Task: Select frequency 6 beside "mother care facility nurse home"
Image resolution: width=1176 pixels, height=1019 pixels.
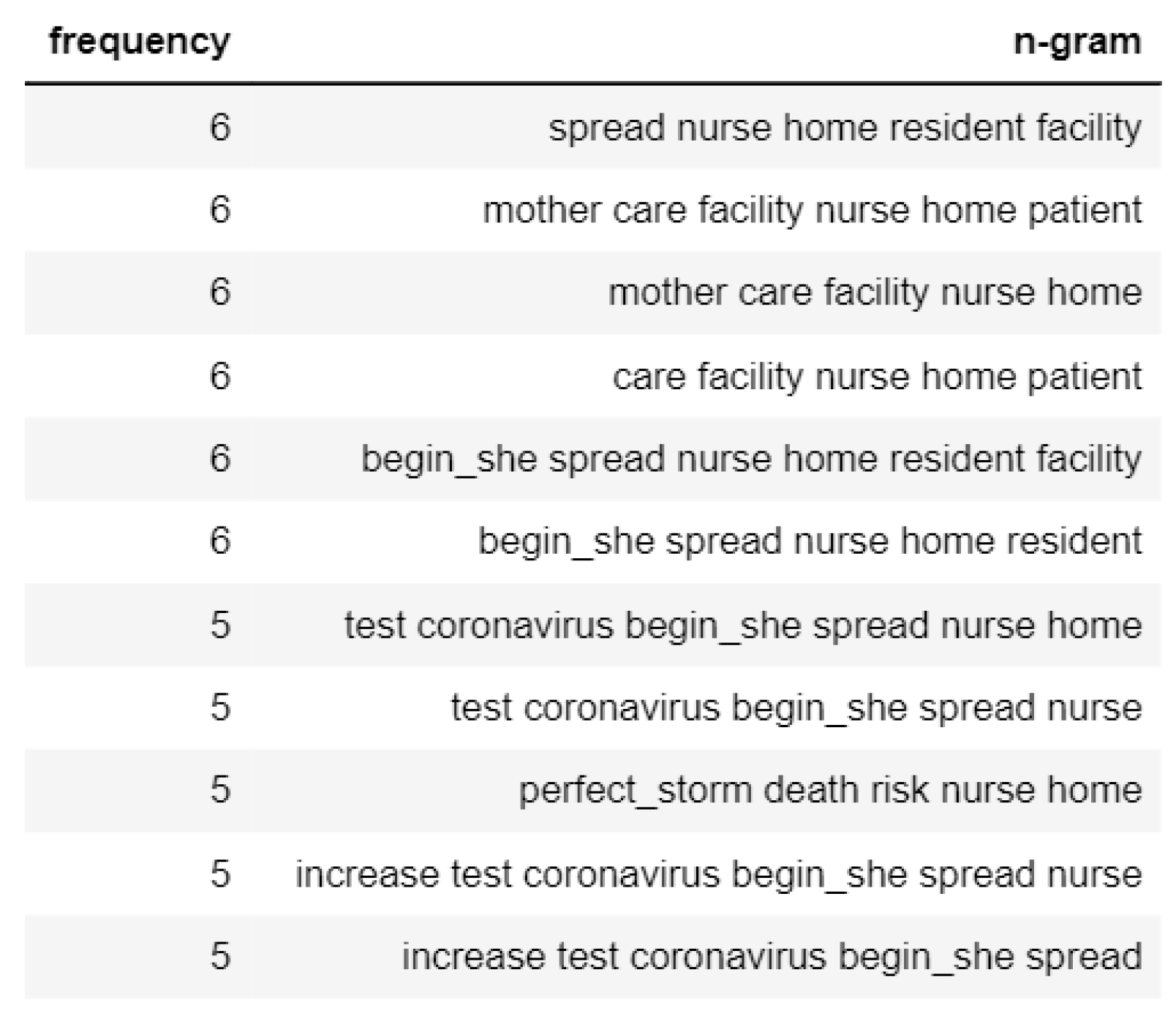Action: pyautogui.click(x=220, y=293)
